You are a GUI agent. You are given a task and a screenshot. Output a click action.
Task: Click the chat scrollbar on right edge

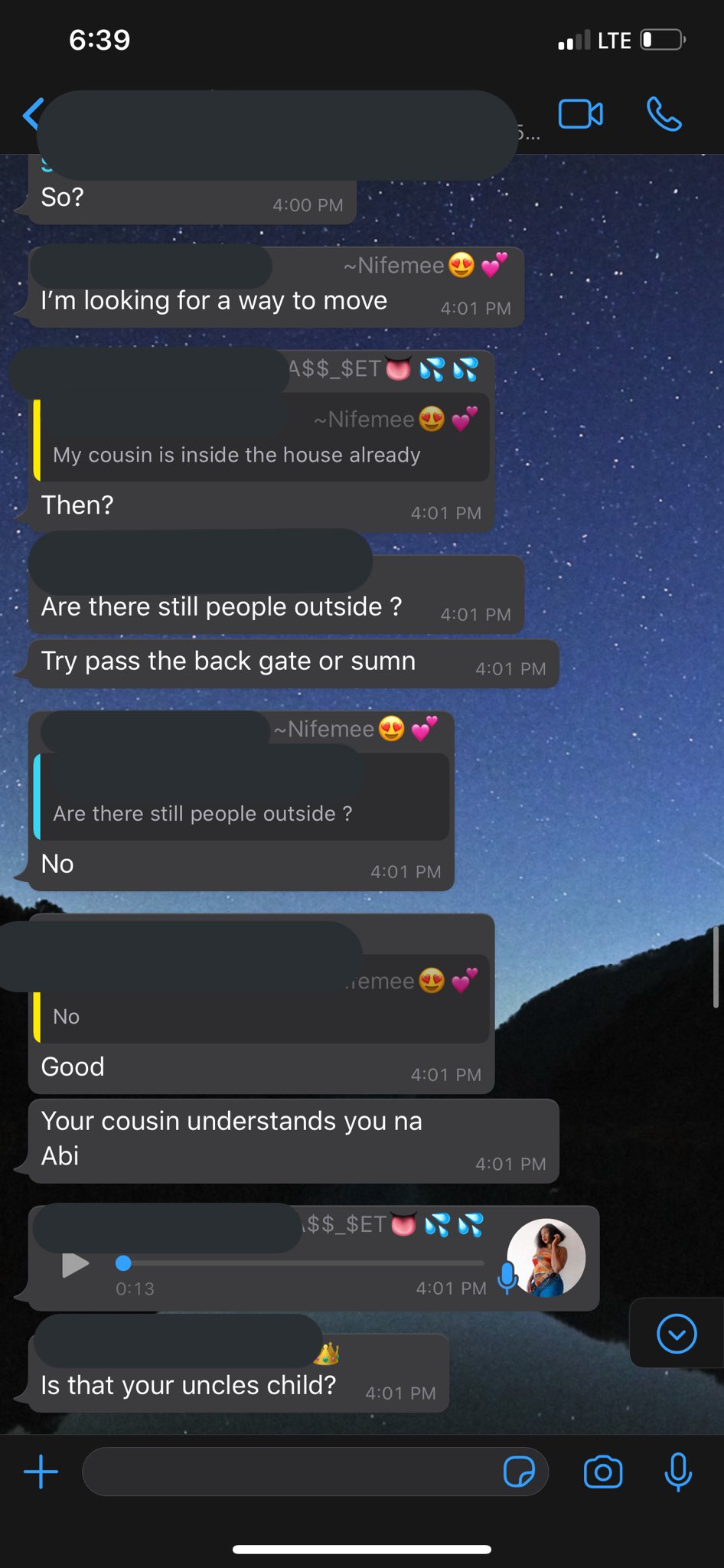click(716, 967)
